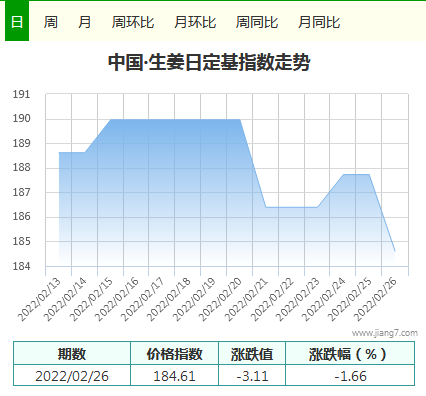Click the 2022/02/20 x-axis label
This screenshot has width=426, height=396.
pyautogui.click(x=220, y=300)
